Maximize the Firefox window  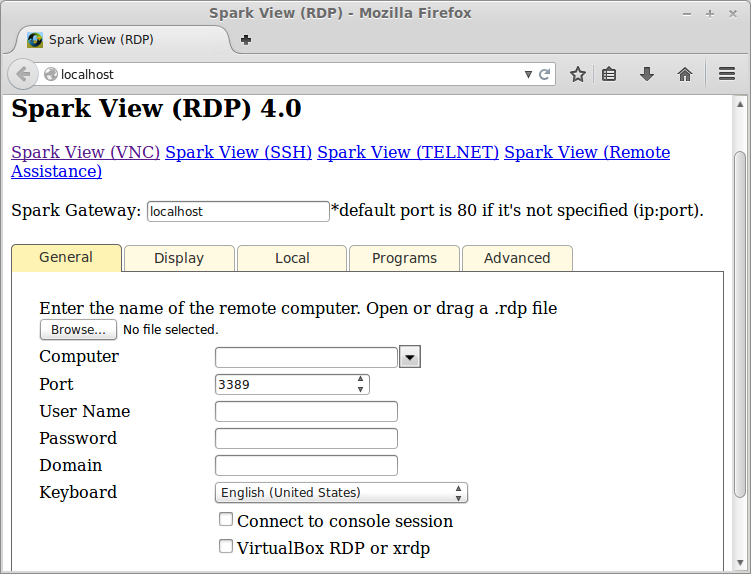pos(710,14)
